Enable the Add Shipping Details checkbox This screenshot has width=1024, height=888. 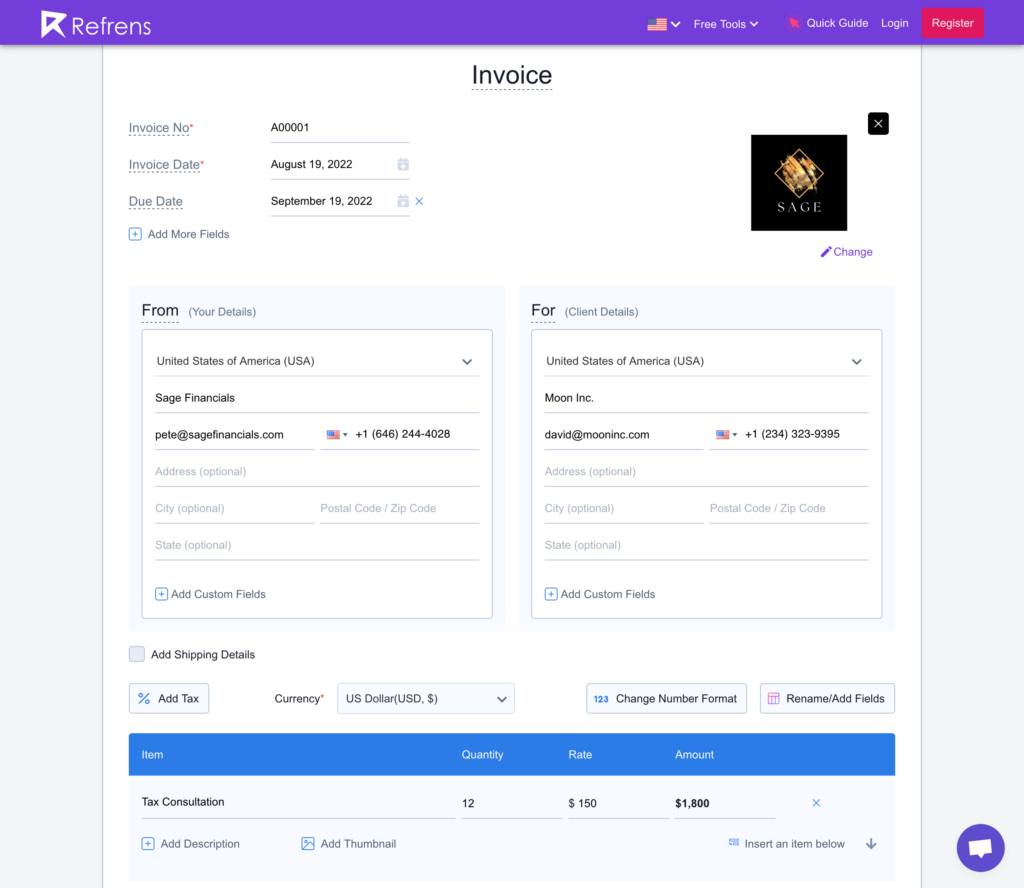(x=136, y=653)
